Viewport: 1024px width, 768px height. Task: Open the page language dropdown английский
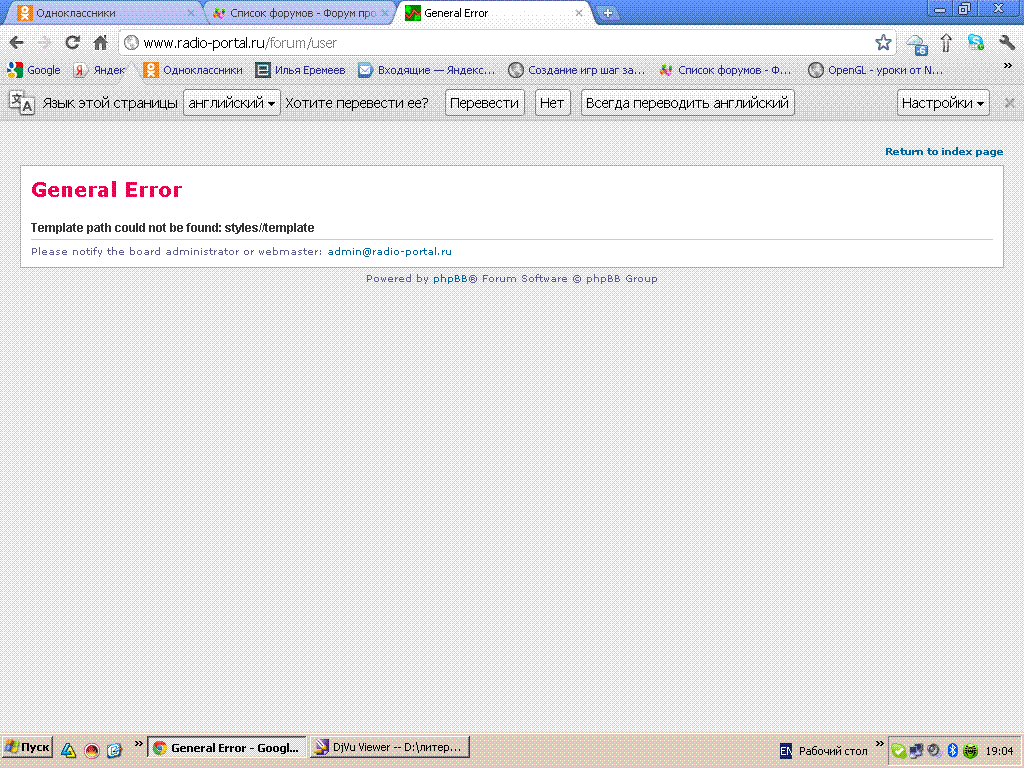(232, 103)
